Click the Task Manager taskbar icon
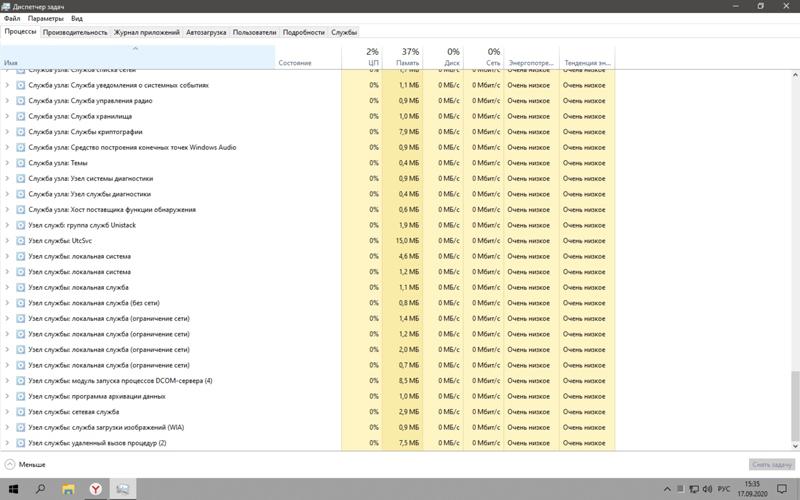The width and height of the screenshot is (800, 500). [122, 489]
